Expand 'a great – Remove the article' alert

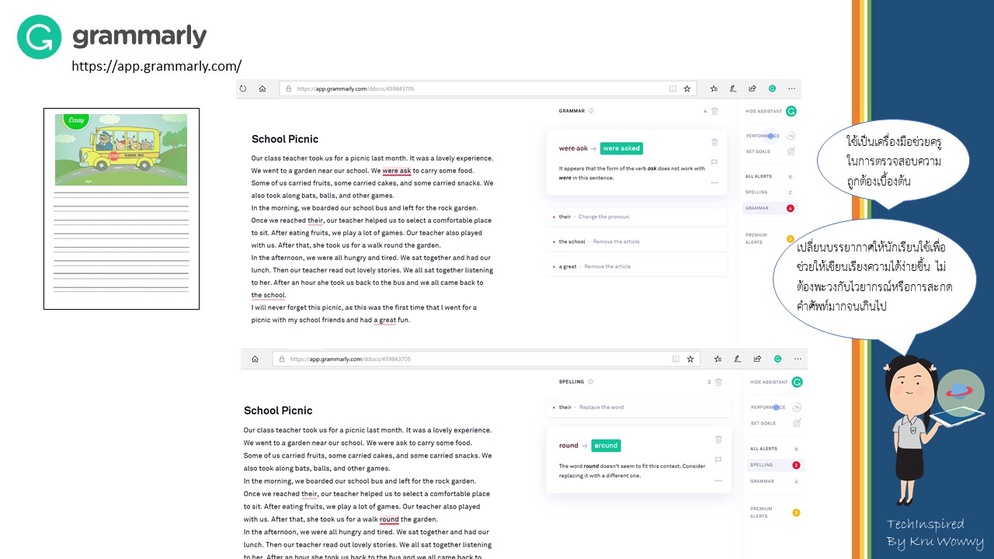point(636,266)
